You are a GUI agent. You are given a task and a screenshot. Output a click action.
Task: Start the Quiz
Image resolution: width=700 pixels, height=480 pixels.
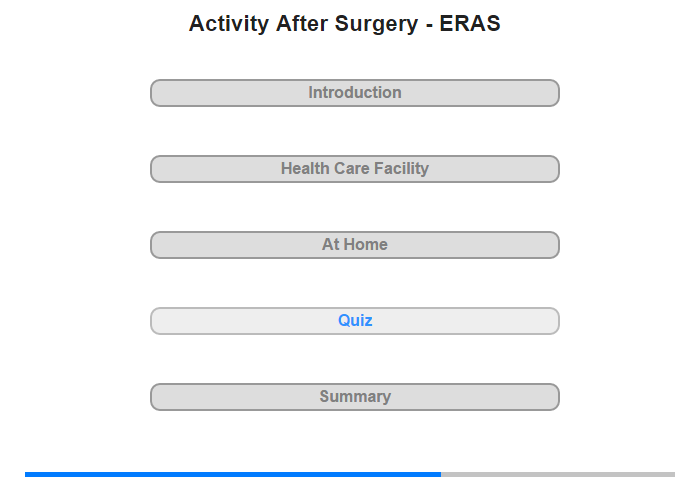[x=355, y=321]
